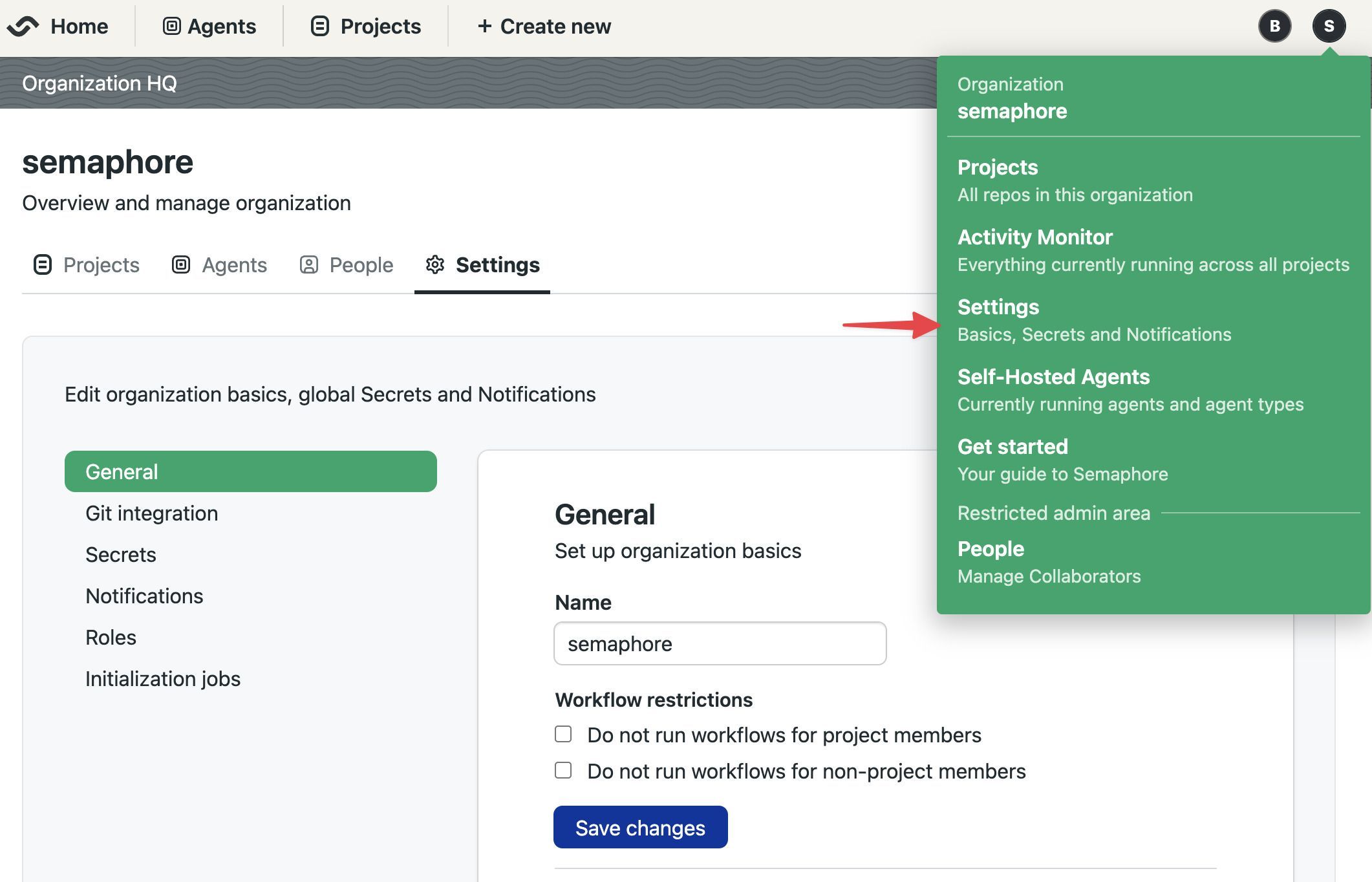Click the organization Name input field
The height and width of the screenshot is (882, 1372).
click(720, 644)
